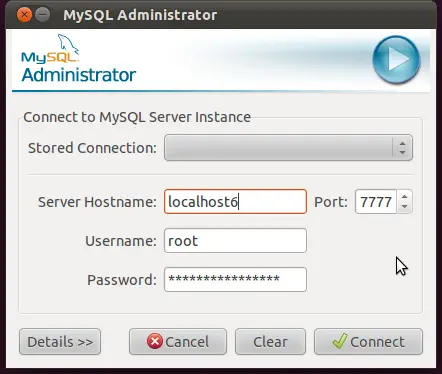This screenshot has width=442, height=374.
Task: Decrease the Port value with down arrow
Action: point(404,207)
